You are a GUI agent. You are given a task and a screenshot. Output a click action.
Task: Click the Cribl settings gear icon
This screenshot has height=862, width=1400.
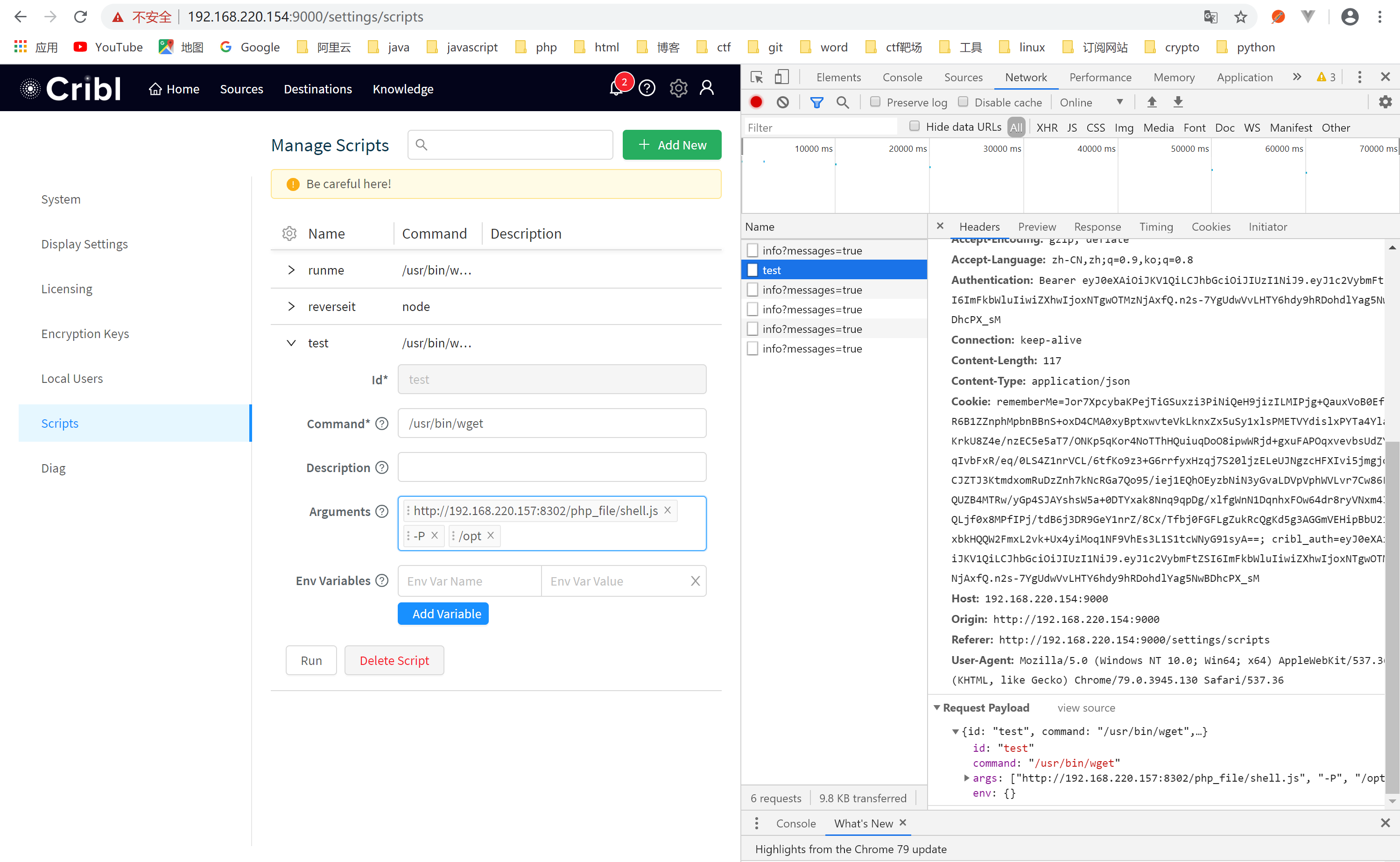(x=678, y=88)
